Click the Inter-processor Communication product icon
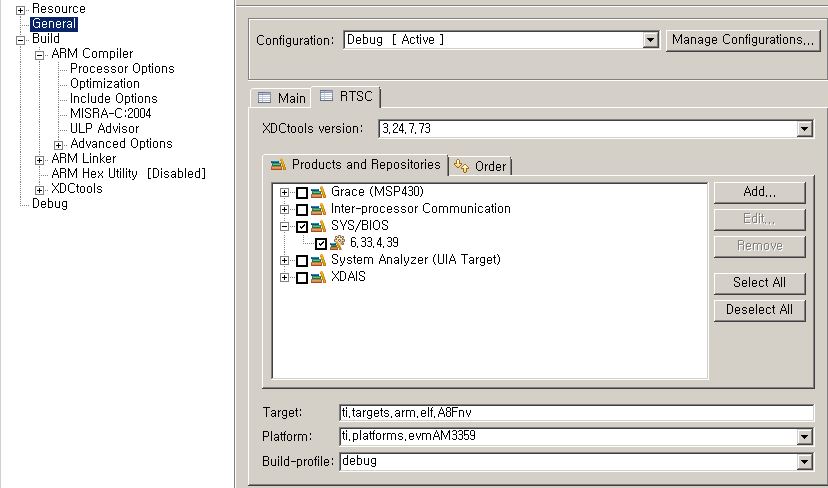828x488 pixels. (x=318, y=209)
